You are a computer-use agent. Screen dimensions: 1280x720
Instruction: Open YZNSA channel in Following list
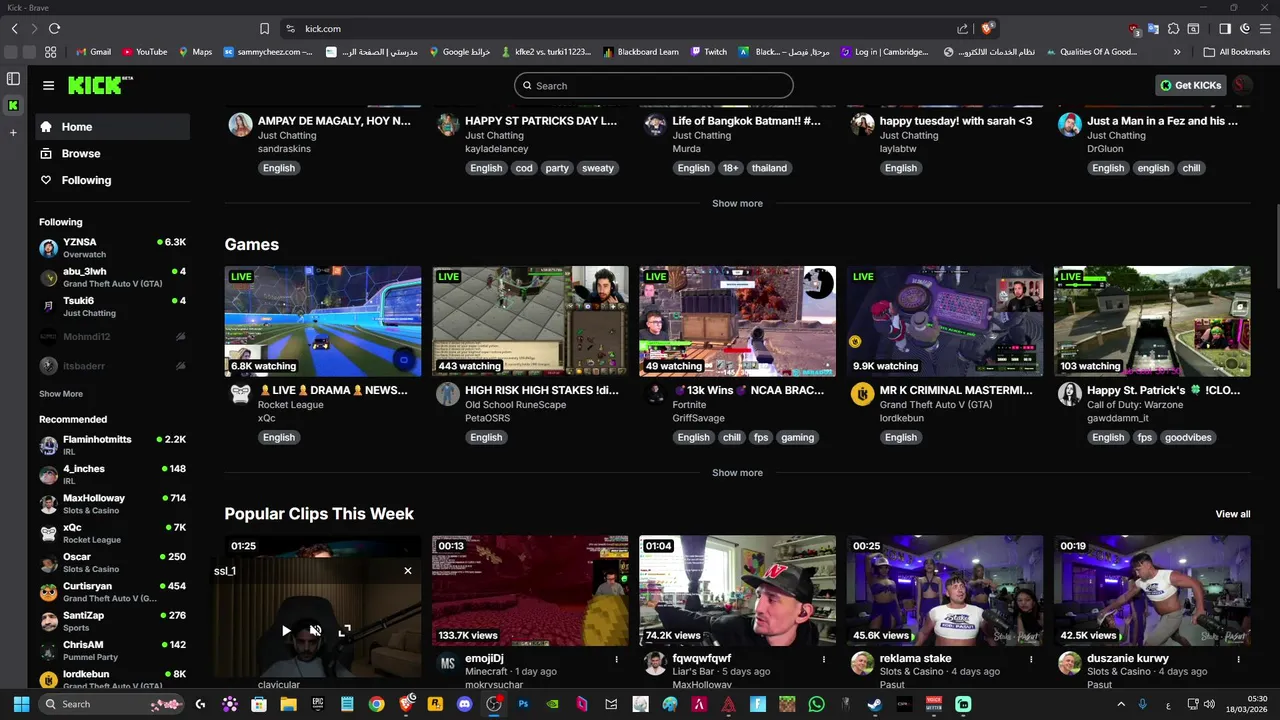(112, 248)
